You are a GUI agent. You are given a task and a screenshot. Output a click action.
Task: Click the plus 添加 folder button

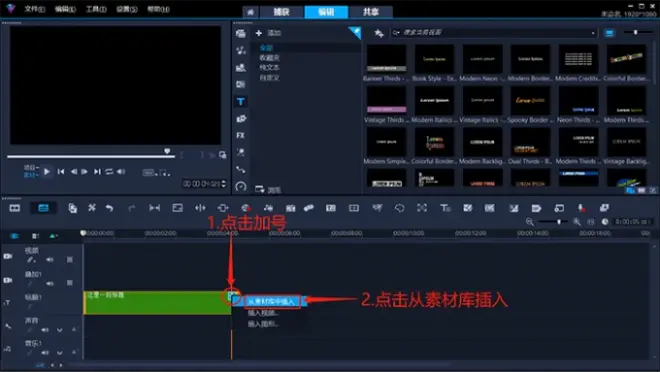click(268, 33)
